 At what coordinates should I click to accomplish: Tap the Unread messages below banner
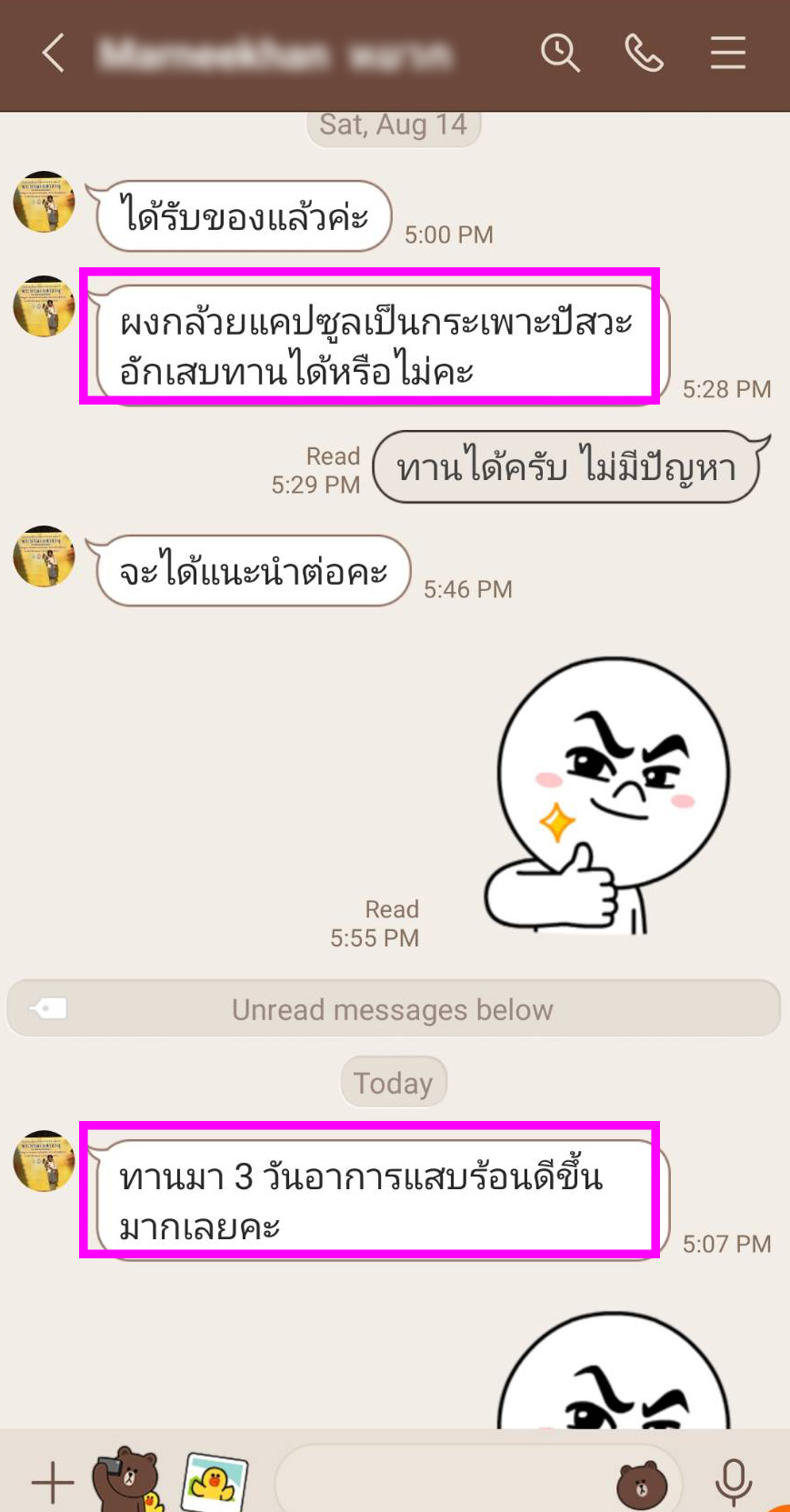[394, 1008]
